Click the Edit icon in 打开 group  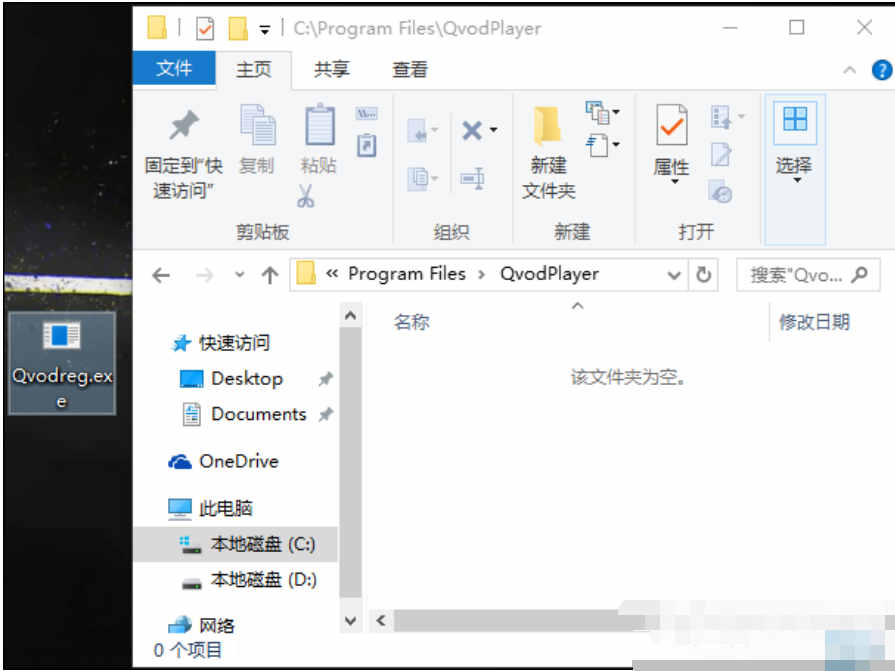click(x=720, y=155)
